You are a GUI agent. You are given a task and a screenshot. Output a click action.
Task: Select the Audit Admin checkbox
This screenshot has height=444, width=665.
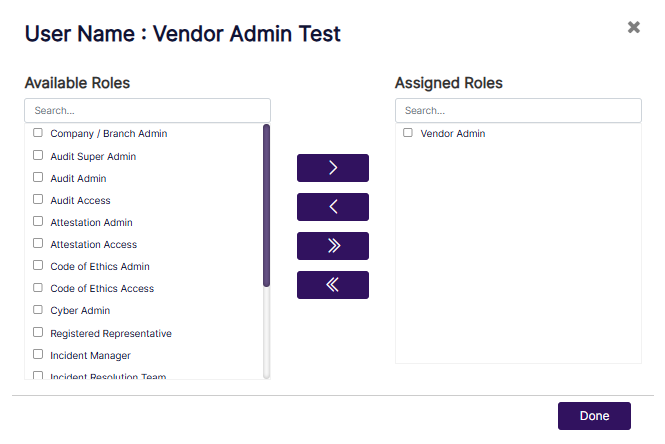(38, 177)
